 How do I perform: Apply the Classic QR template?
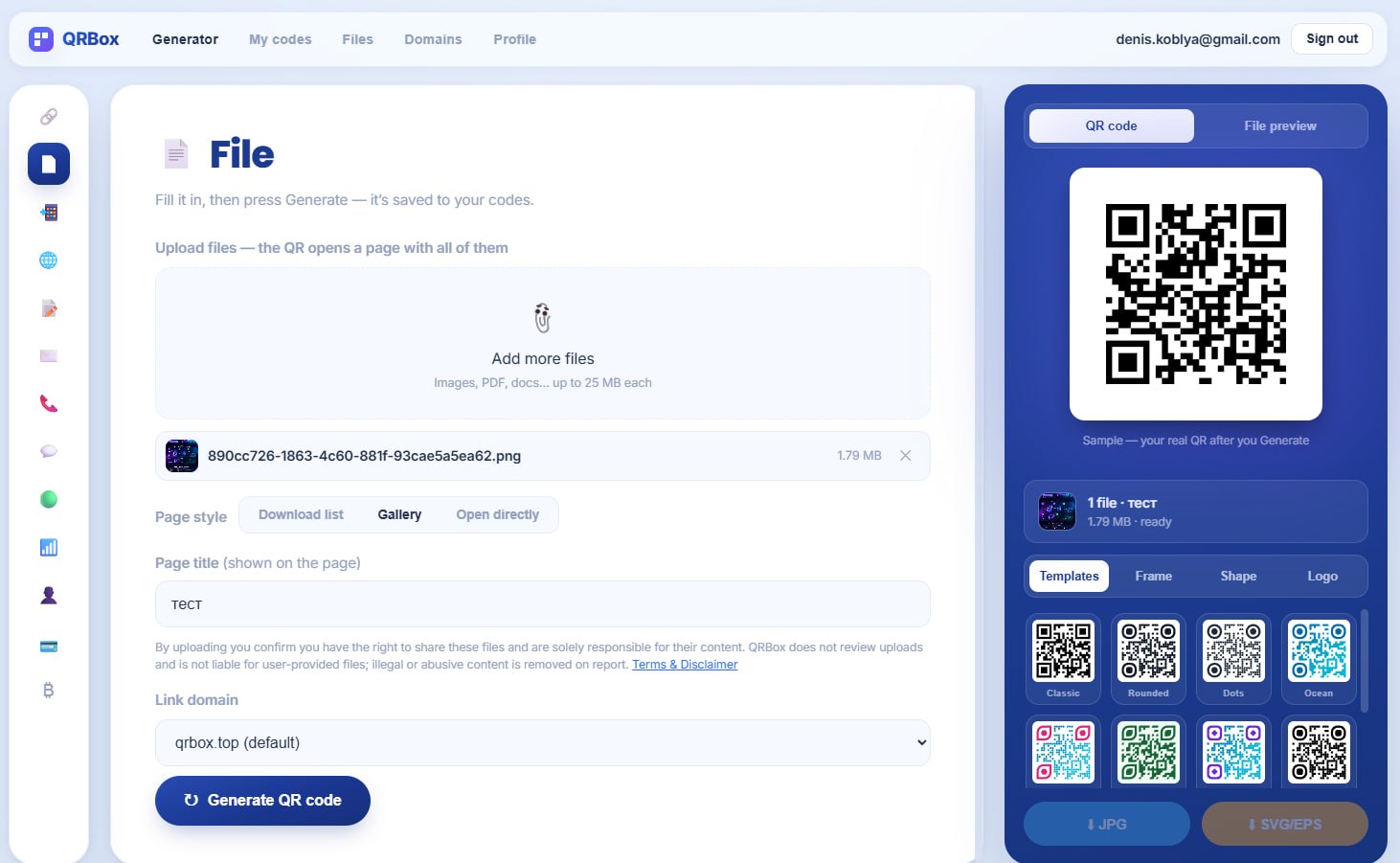pos(1063,659)
